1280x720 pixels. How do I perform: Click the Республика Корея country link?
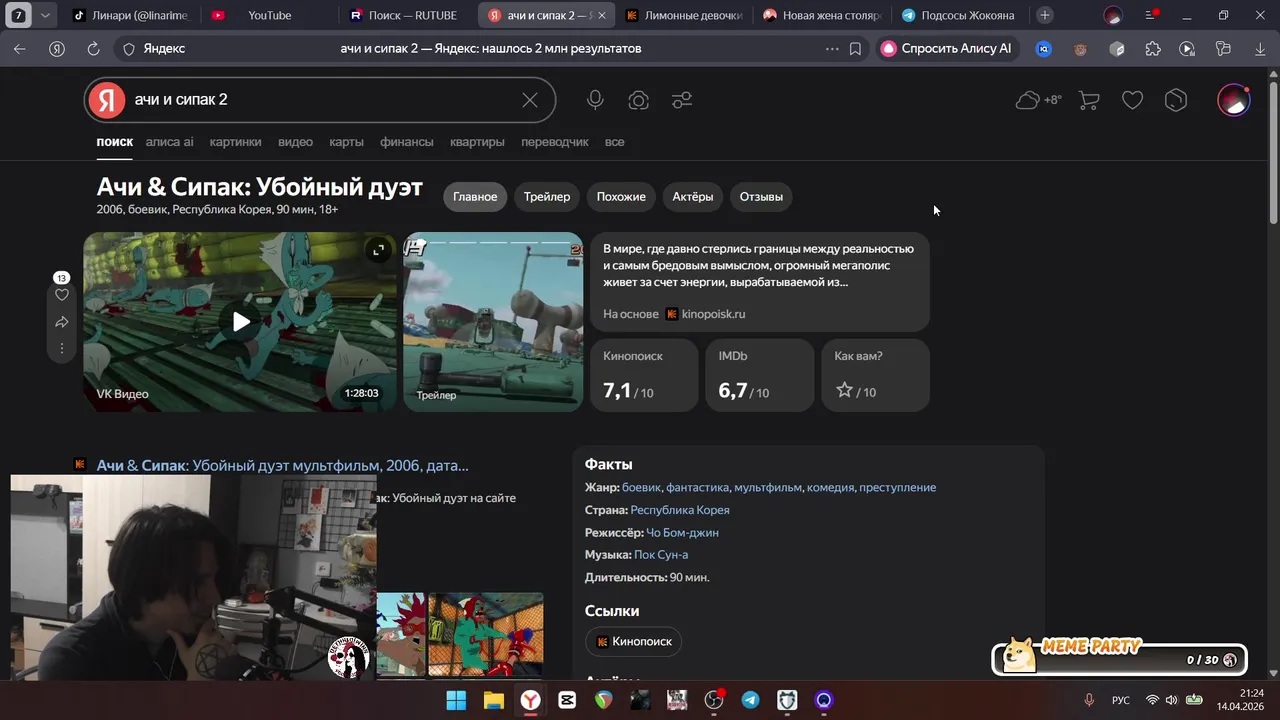pos(680,510)
